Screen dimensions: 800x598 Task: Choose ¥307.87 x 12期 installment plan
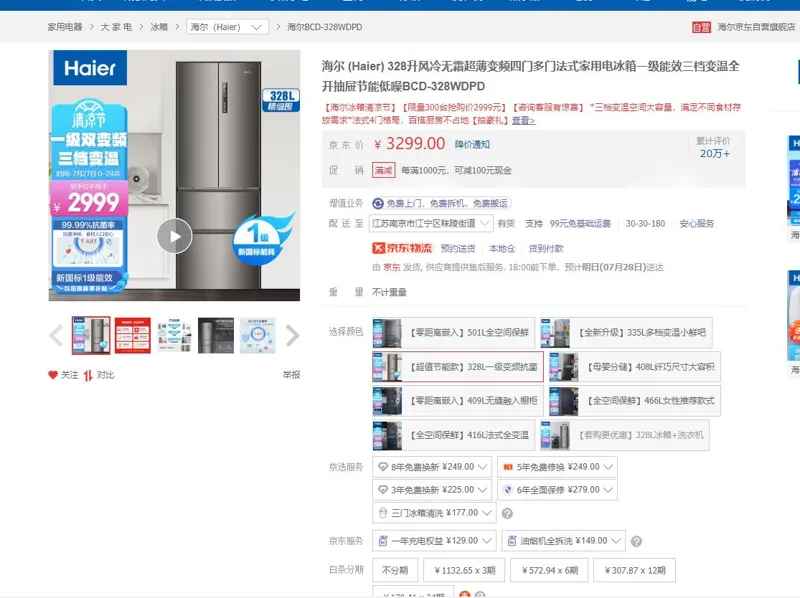tap(634, 570)
